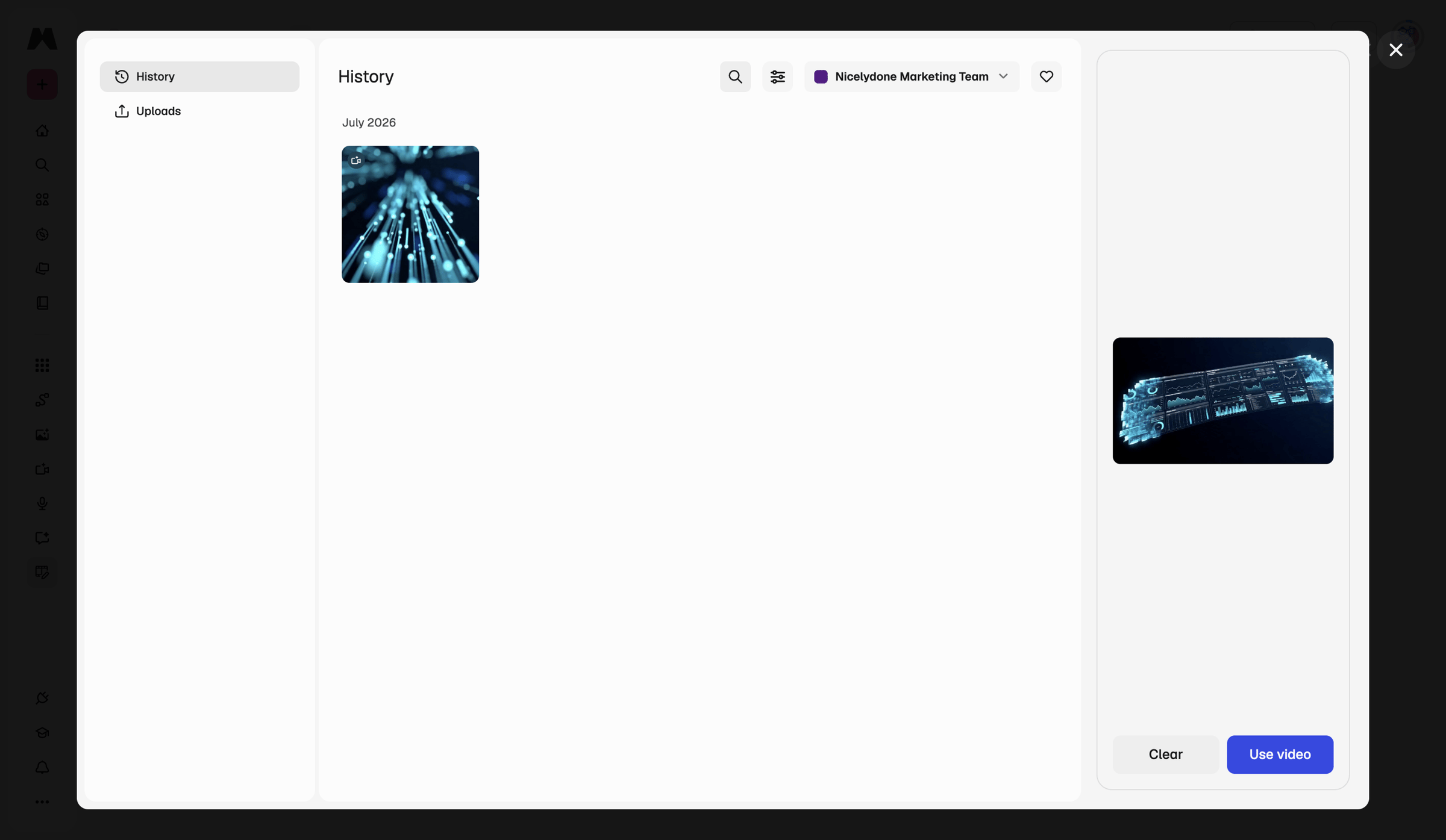The image size is (1446, 840).
Task: Open the microphone audio tool in sidebar
Action: 42,503
